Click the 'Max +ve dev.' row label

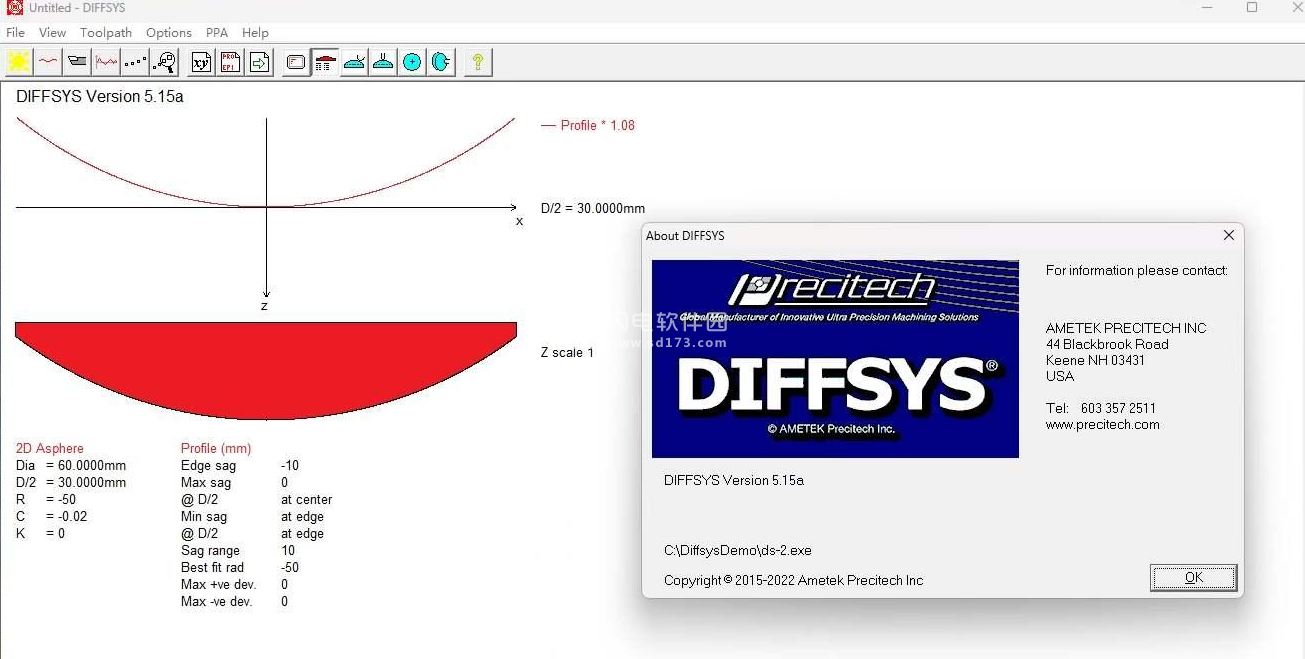pyautogui.click(x=219, y=585)
